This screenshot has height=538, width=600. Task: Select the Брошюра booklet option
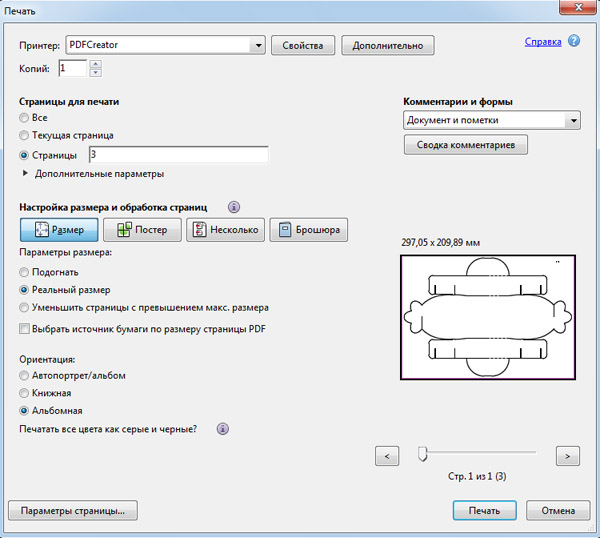[x=308, y=230]
